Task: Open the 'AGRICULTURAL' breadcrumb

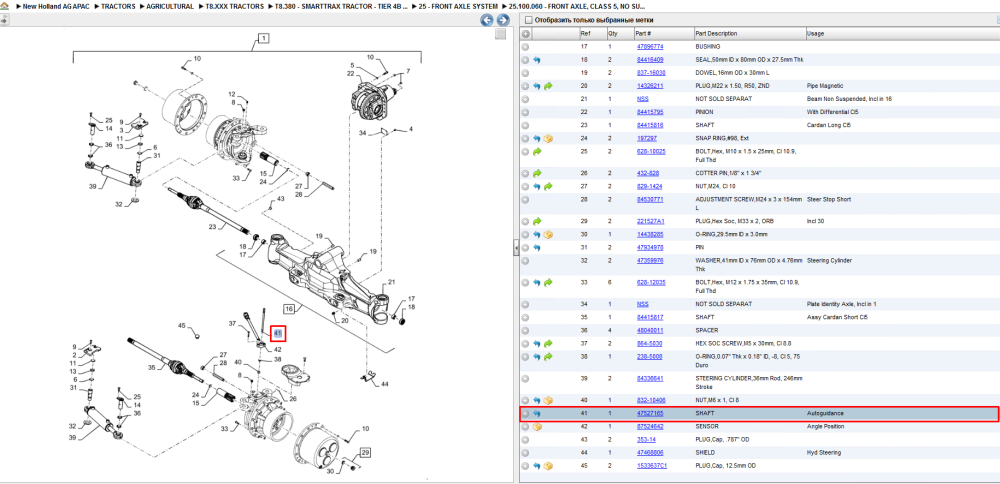Action: [x=170, y=6]
